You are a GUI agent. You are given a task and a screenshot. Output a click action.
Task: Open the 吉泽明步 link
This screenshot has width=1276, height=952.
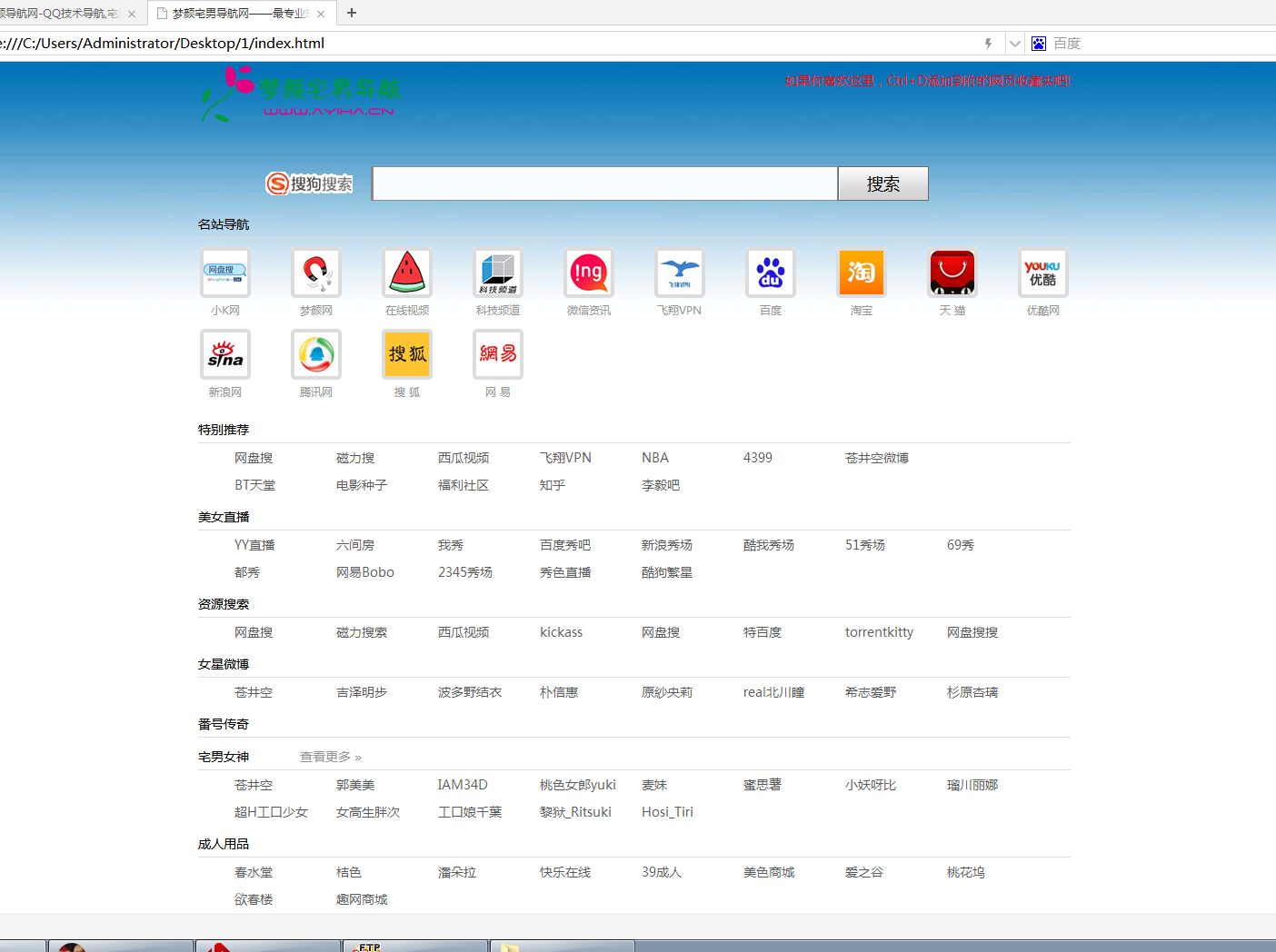click(362, 692)
